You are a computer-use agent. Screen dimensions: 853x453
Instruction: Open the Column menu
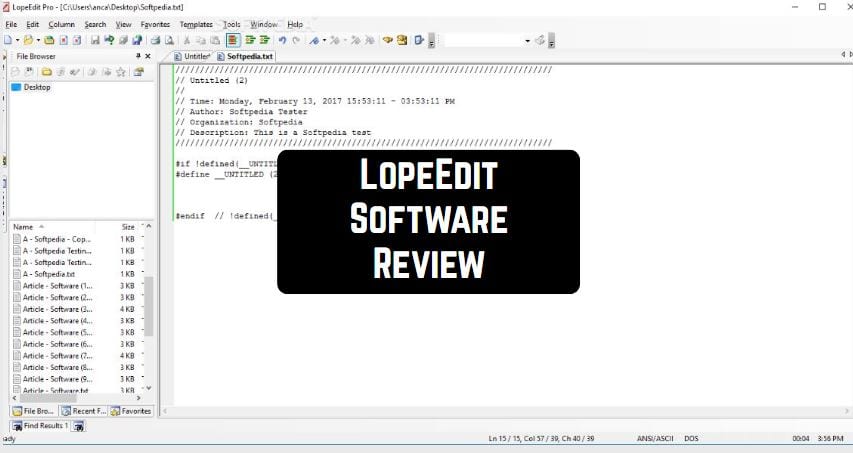click(x=61, y=24)
